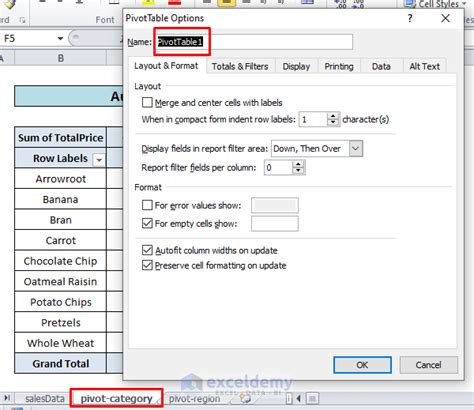Image resolution: width=474 pixels, height=410 pixels.
Task: Click the horizontal scrollbar left arrow
Action: (x=299, y=398)
